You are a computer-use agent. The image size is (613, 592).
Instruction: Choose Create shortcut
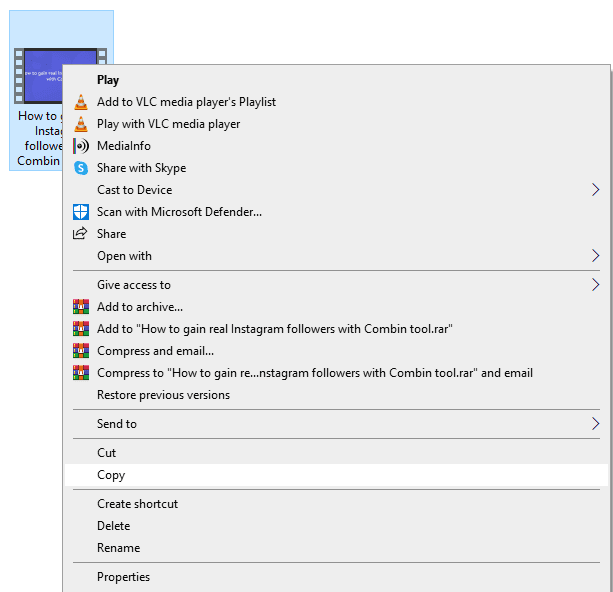(x=336, y=504)
